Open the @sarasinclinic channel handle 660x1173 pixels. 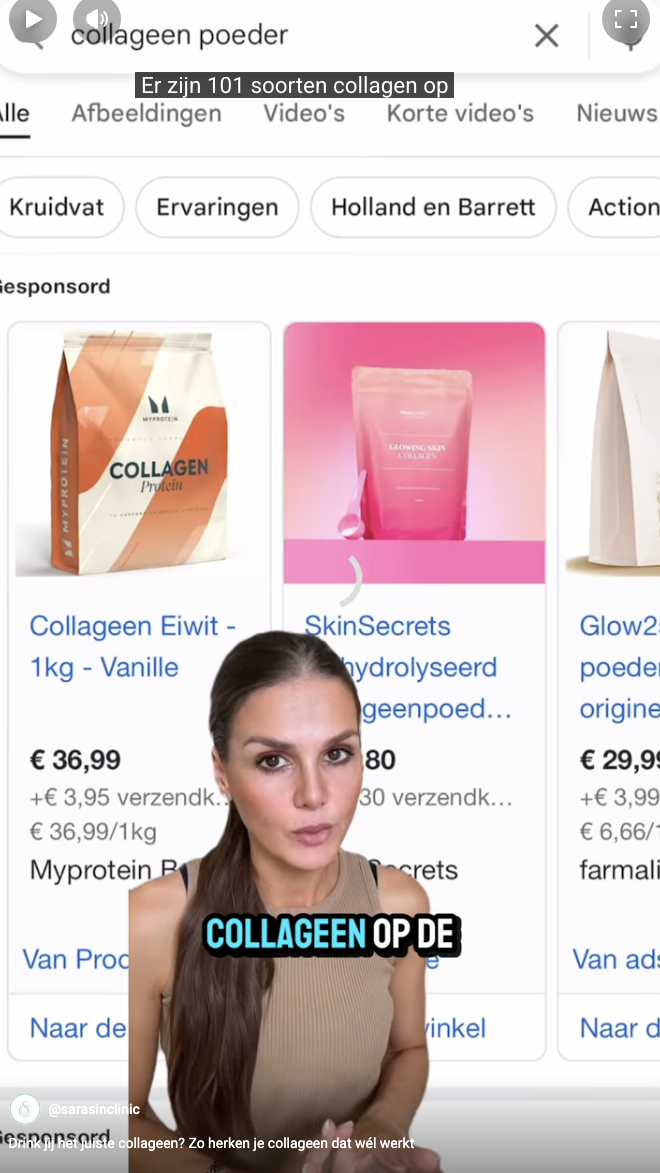point(94,1109)
